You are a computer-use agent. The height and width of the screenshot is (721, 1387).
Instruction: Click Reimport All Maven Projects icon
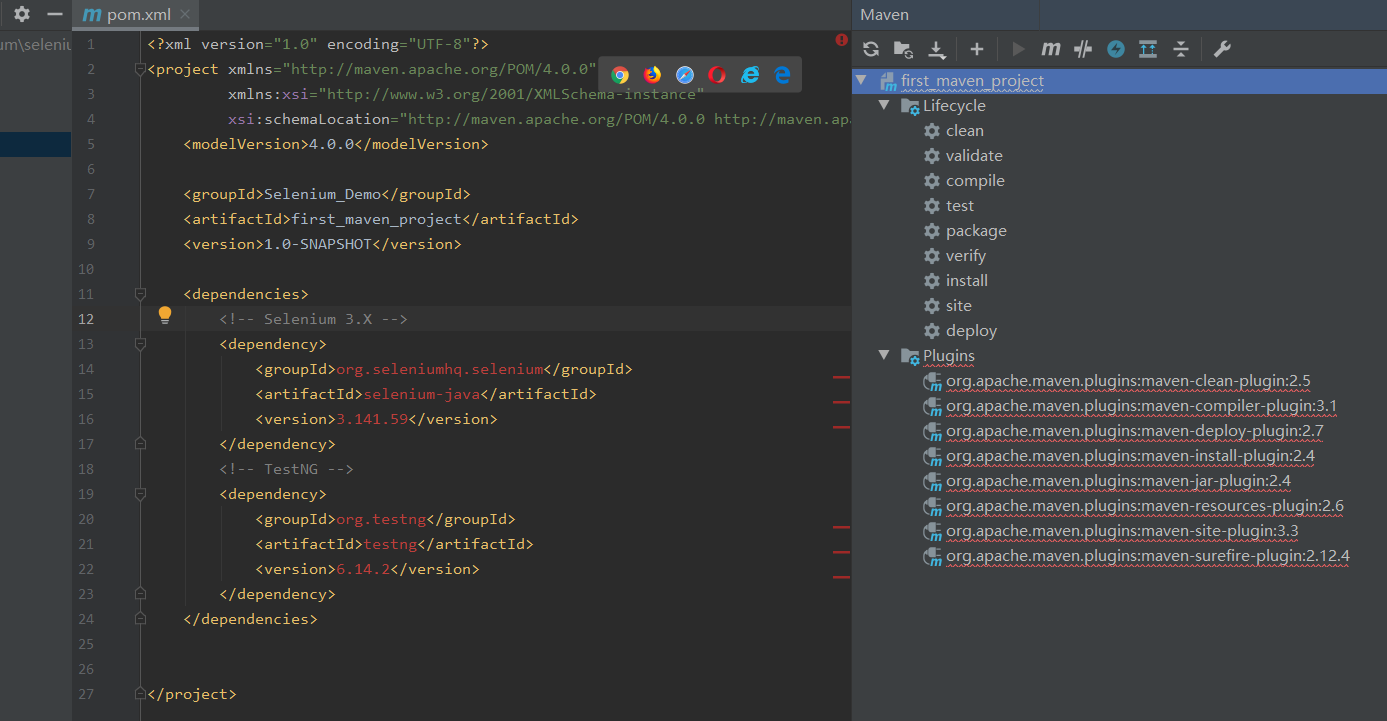tap(871, 49)
